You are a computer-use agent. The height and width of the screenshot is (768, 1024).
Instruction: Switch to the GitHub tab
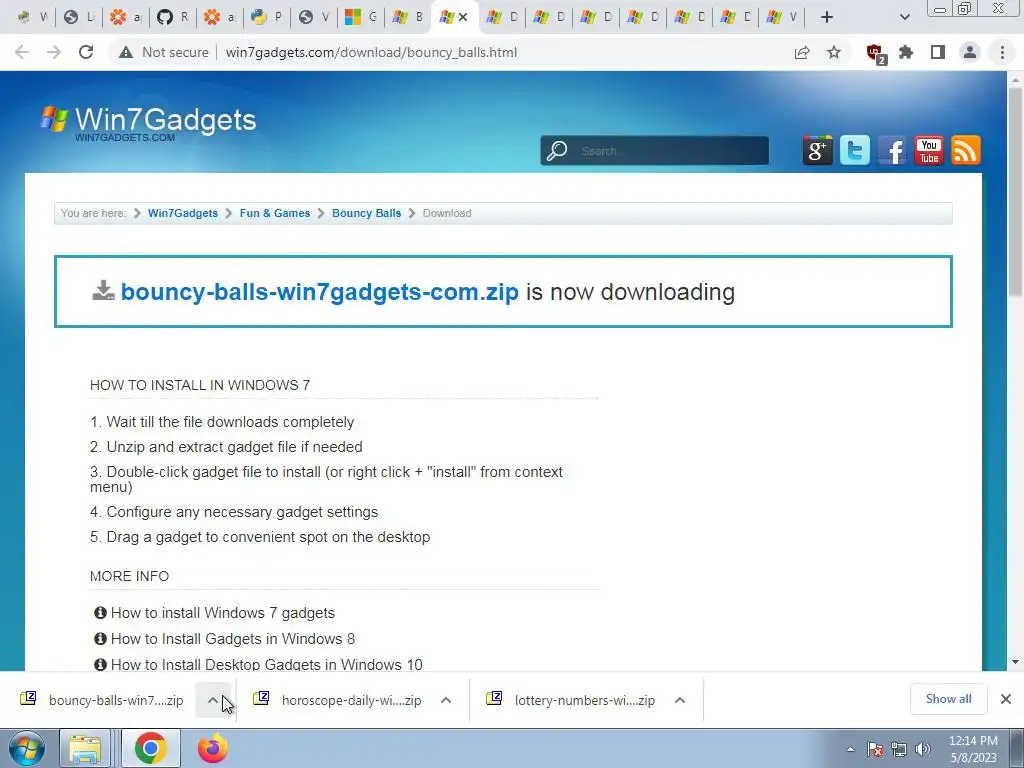point(173,17)
